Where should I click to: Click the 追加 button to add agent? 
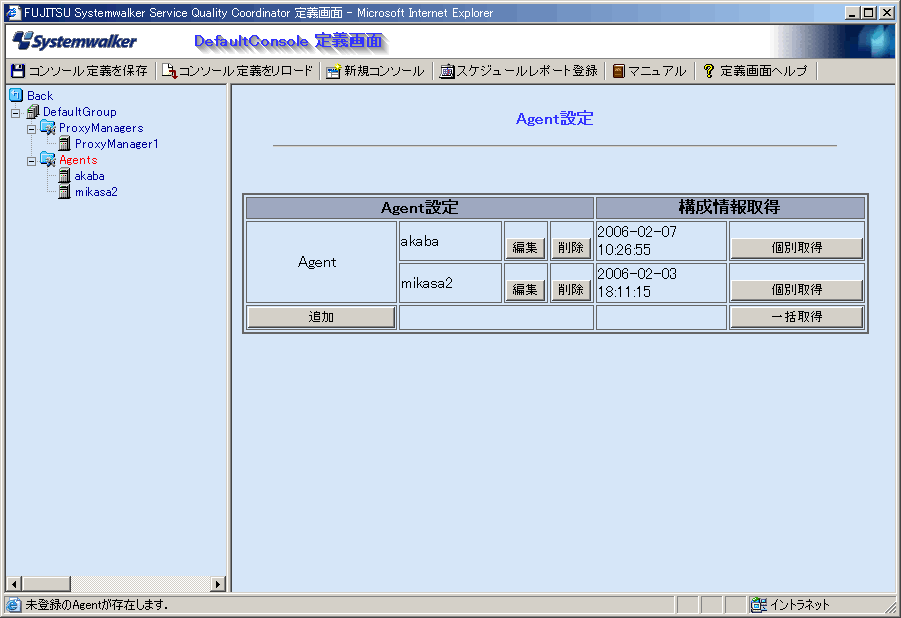tap(321, 317)
